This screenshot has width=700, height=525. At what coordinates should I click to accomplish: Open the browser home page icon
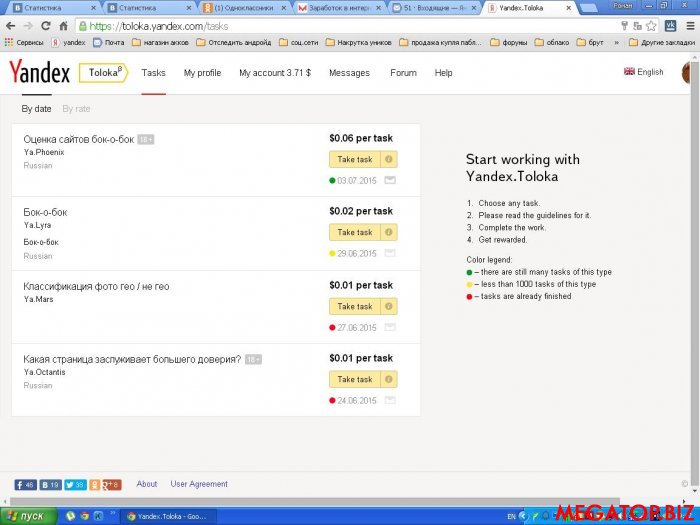(63, 26)
